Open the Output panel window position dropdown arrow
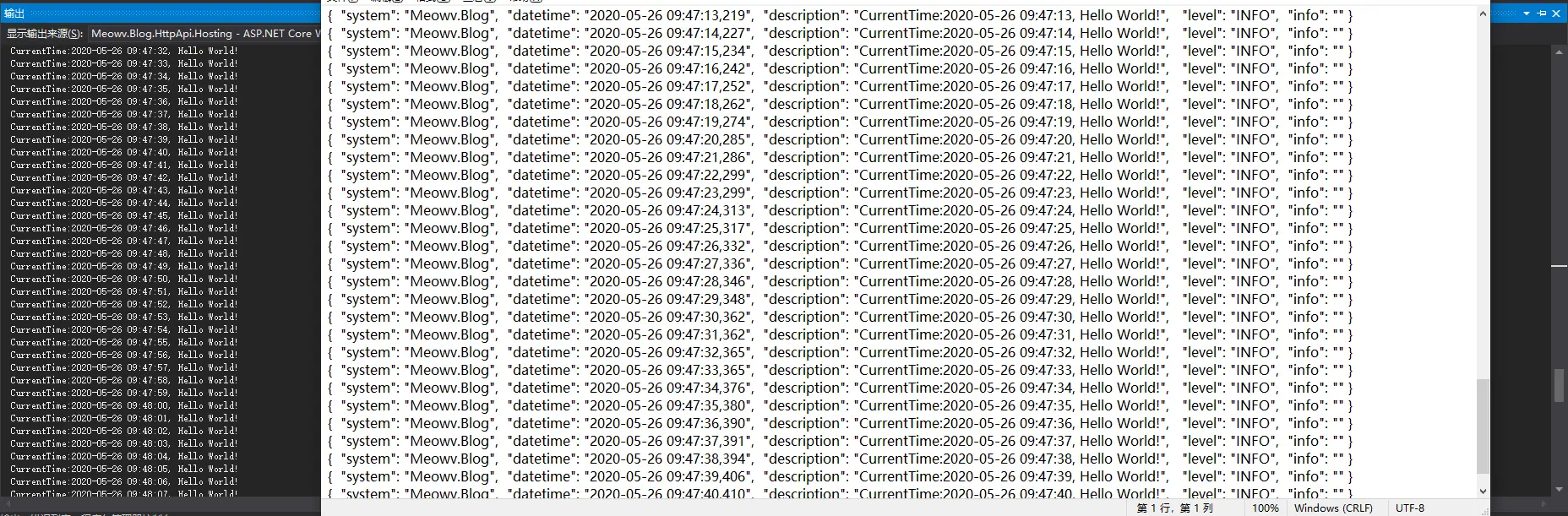The width and height of the screenshot is (1568, 516). pyautogui.click(x=1527, y=14)
